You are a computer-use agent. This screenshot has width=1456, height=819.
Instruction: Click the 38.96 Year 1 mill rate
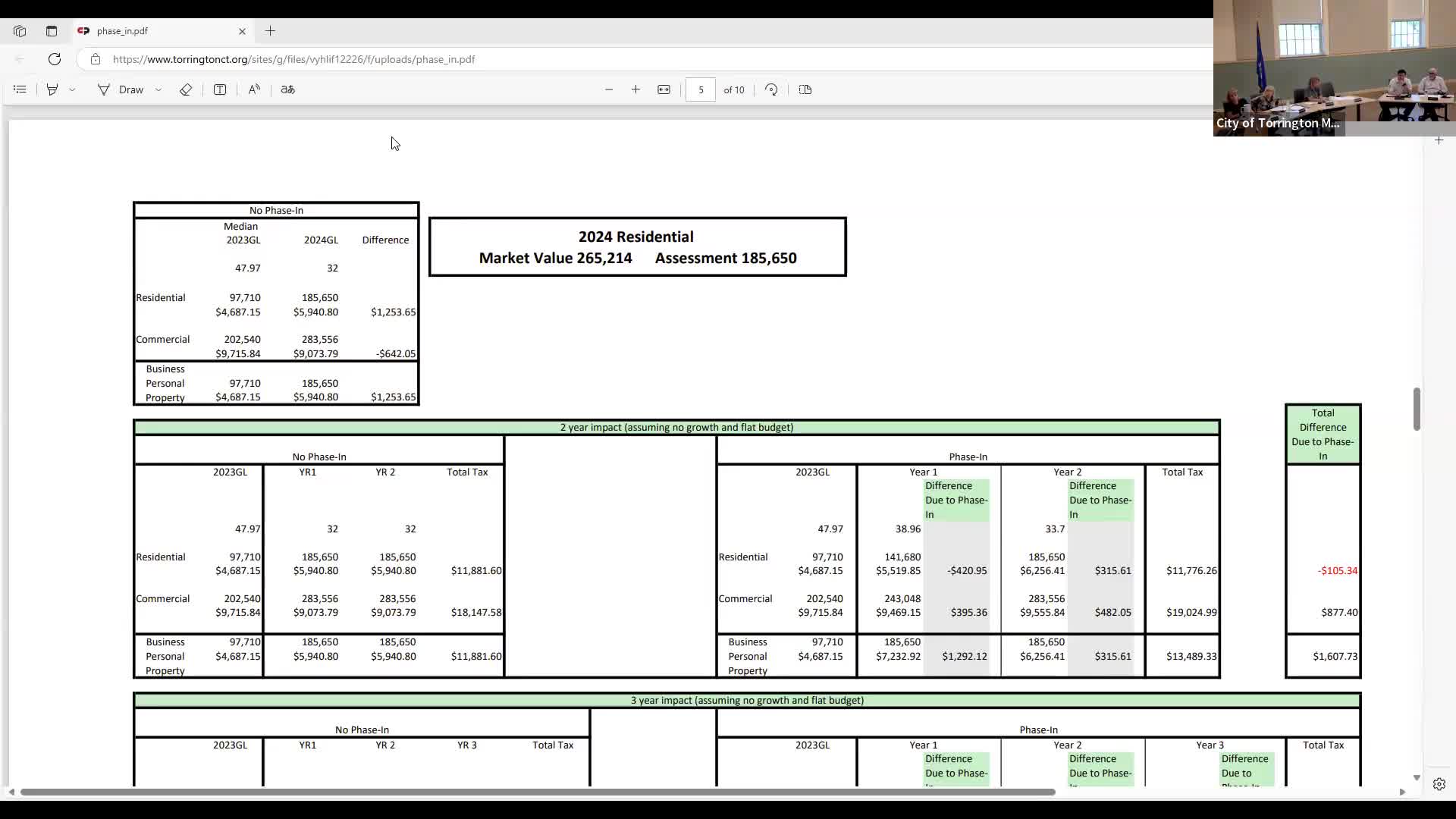point(908,529)
